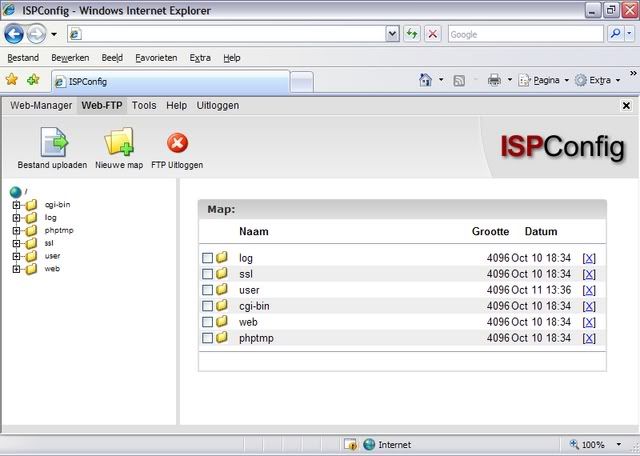
Task: Open the Favorieten menu
Action: point(156,58)
